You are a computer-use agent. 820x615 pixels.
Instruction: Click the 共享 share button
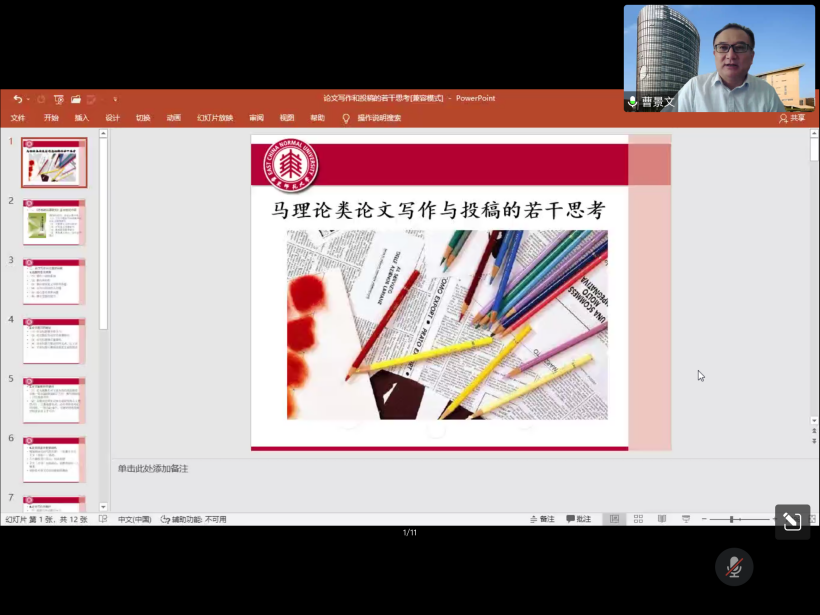[791, 118]
